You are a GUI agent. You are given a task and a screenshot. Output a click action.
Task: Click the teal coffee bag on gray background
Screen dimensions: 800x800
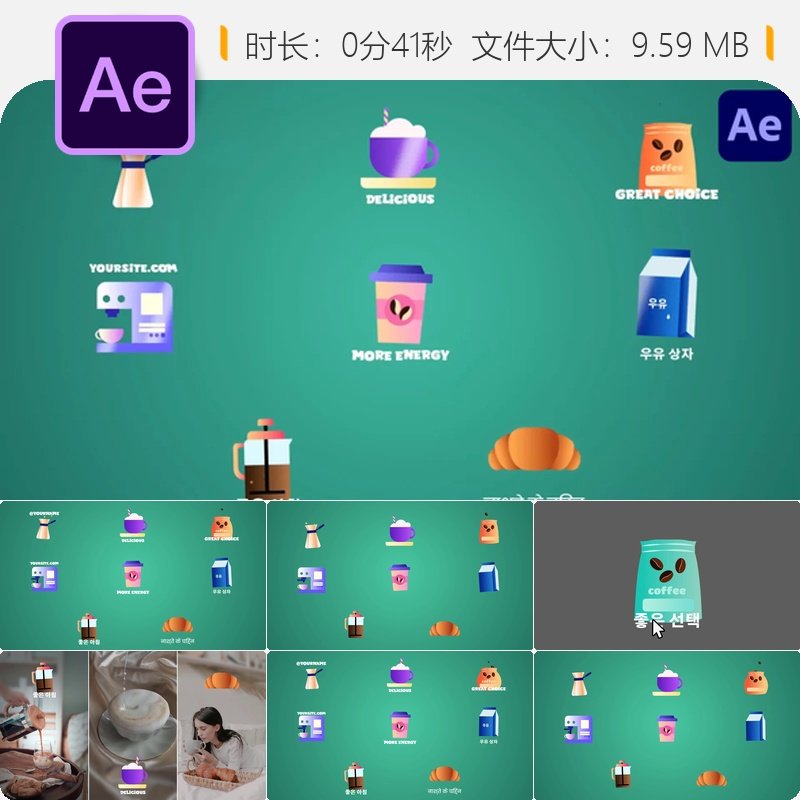point(667,579)
